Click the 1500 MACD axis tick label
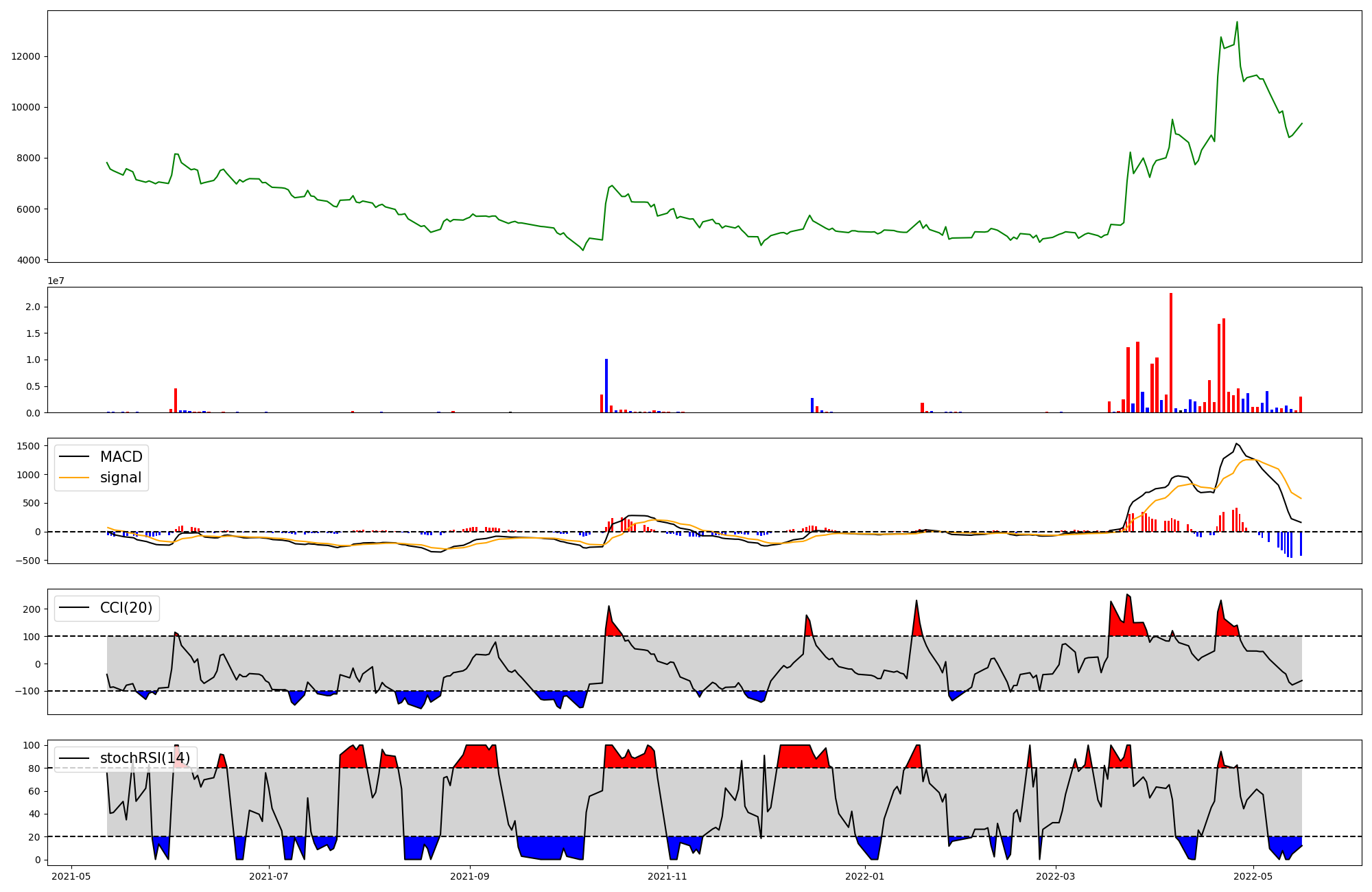 (x=29, y=446)
